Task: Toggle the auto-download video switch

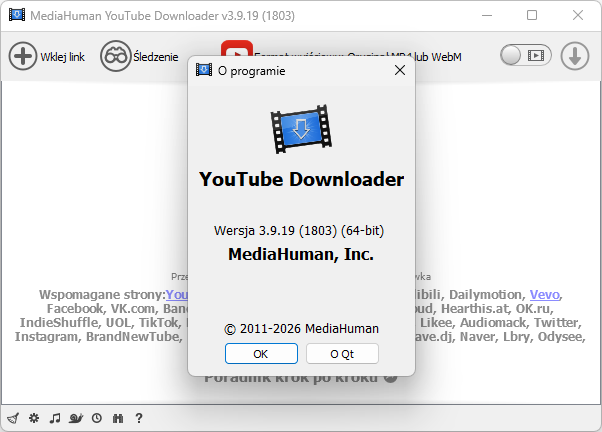Action: [x=526, y=56]
